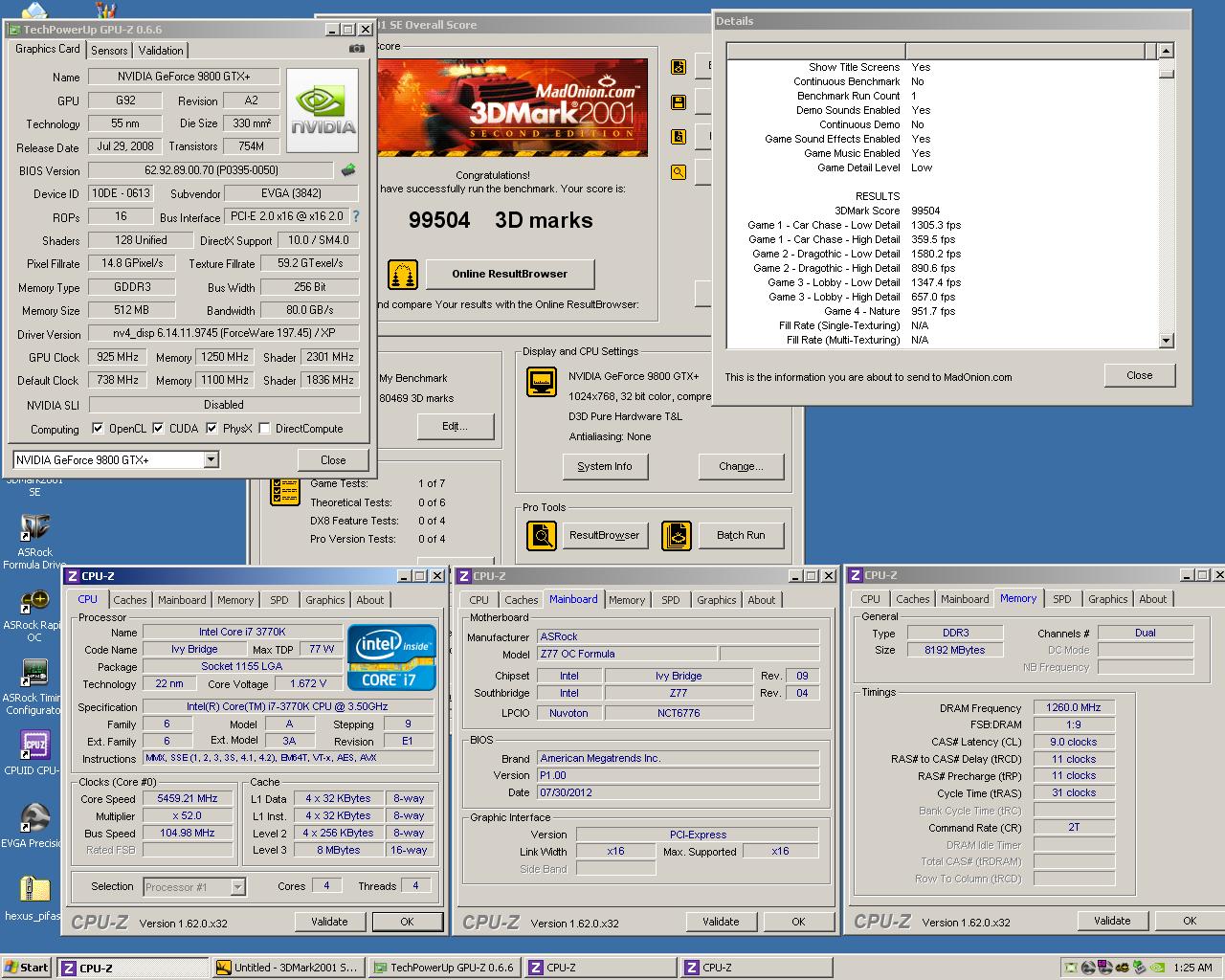
Task: Click the Batch Run icon in Pro Tools
Action: [x=676, y=535]
